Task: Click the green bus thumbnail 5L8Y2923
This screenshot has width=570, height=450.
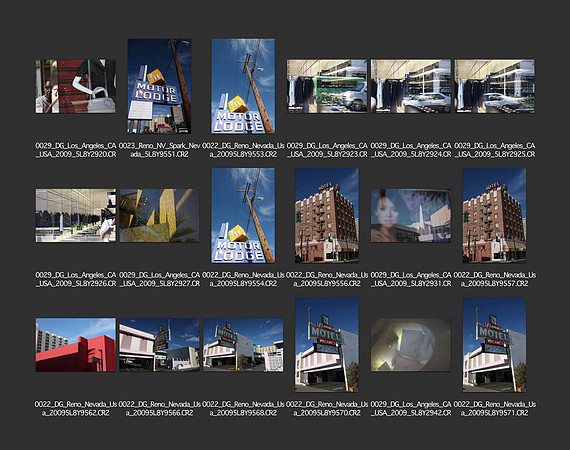Action: point(327,87)
